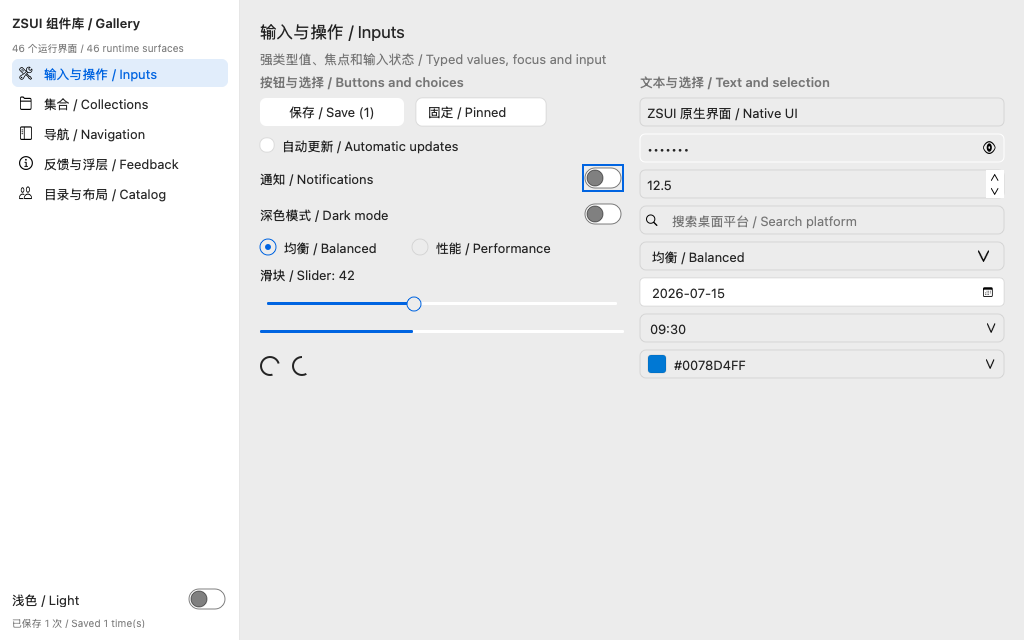Screen dimensions: 1024x640
Task: Click the sidebar panel icon beside Navigation
Action: (25, 133)
